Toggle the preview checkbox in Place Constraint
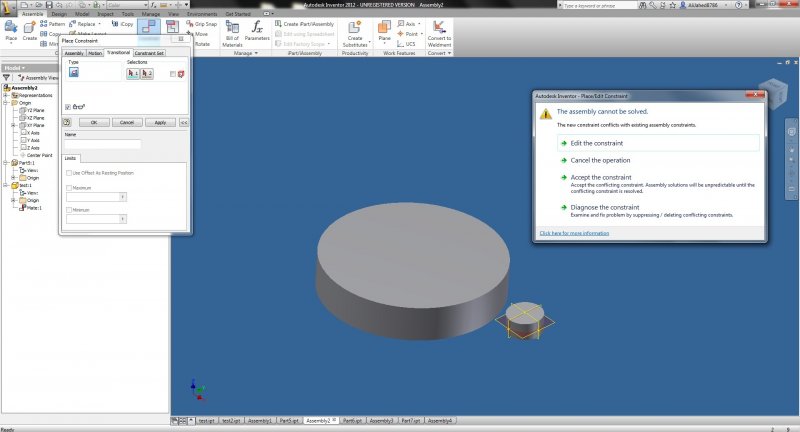Screen dimensions: 800x432 tap(68, 106)
